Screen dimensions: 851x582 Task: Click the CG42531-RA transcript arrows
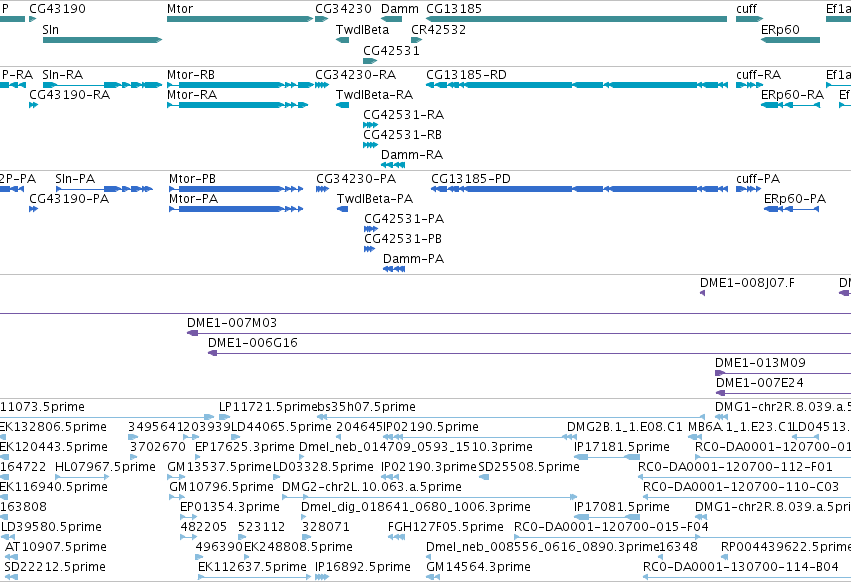pyautogui.click(x=371, y=125)
